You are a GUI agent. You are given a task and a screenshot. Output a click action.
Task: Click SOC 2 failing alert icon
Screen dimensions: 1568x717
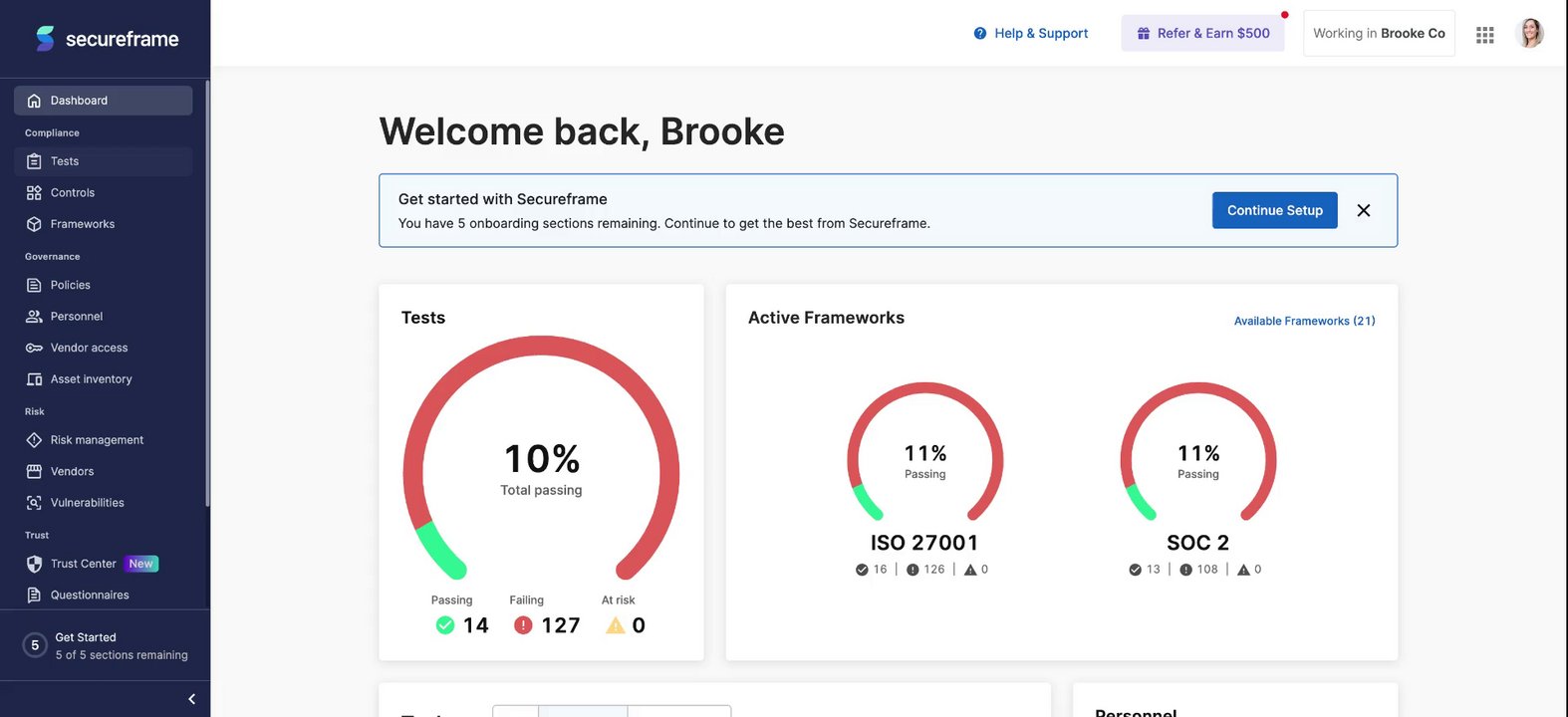click(1185, 570)
